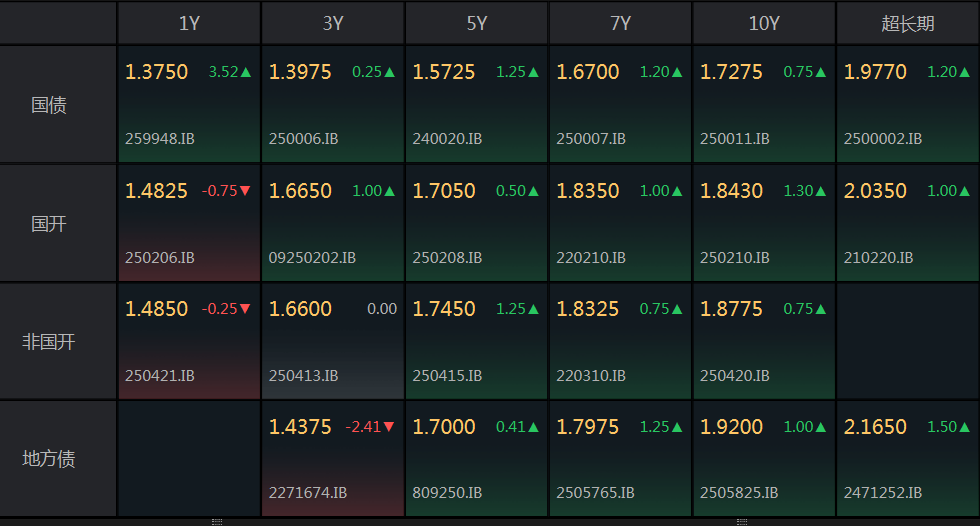Select the 国开 row label
Image resolution: width=980 pixels, height=526 pixels.
click(x=49, y=224)
